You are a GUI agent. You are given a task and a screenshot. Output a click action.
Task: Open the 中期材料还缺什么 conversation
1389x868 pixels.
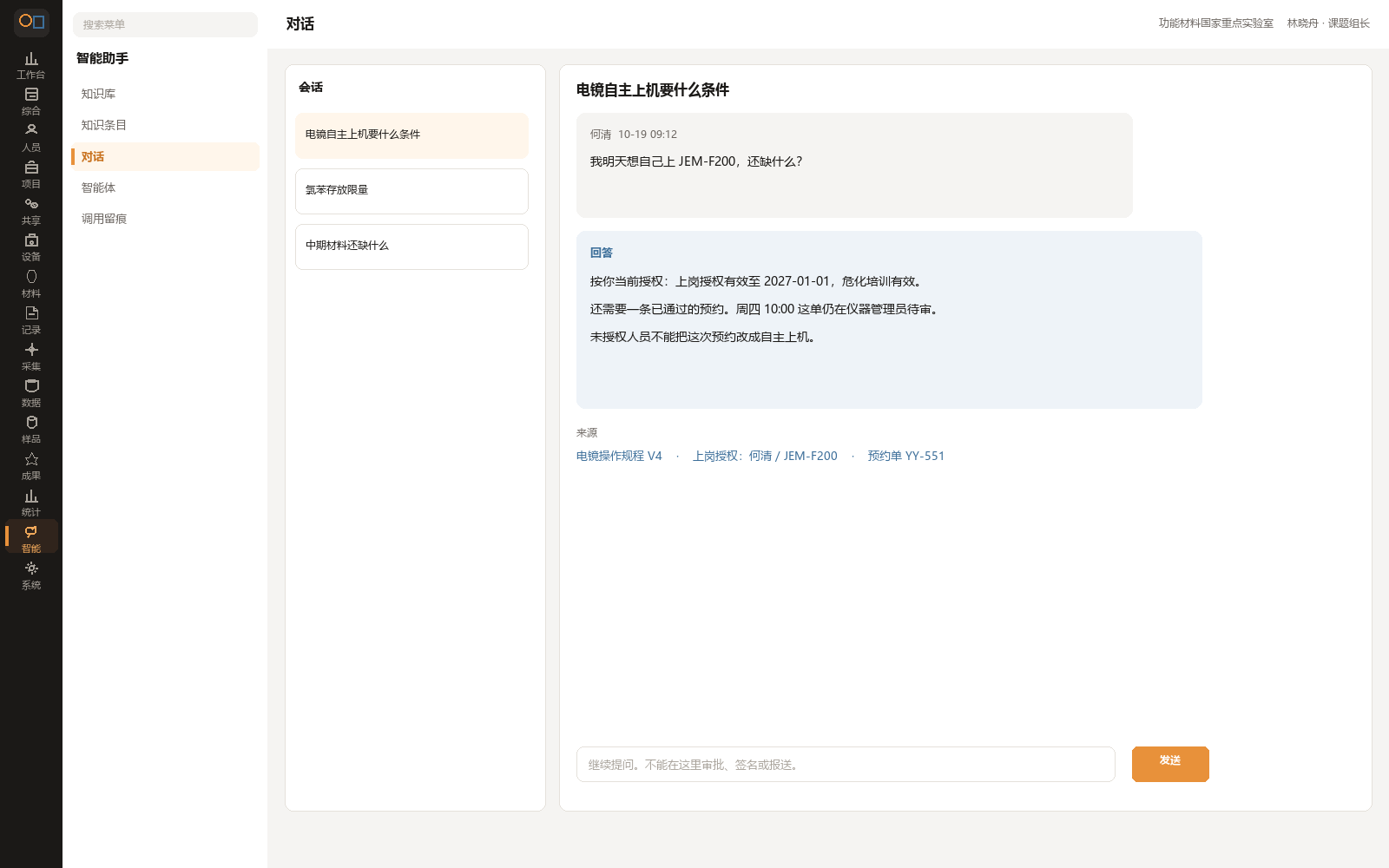(x=411, y=247)
